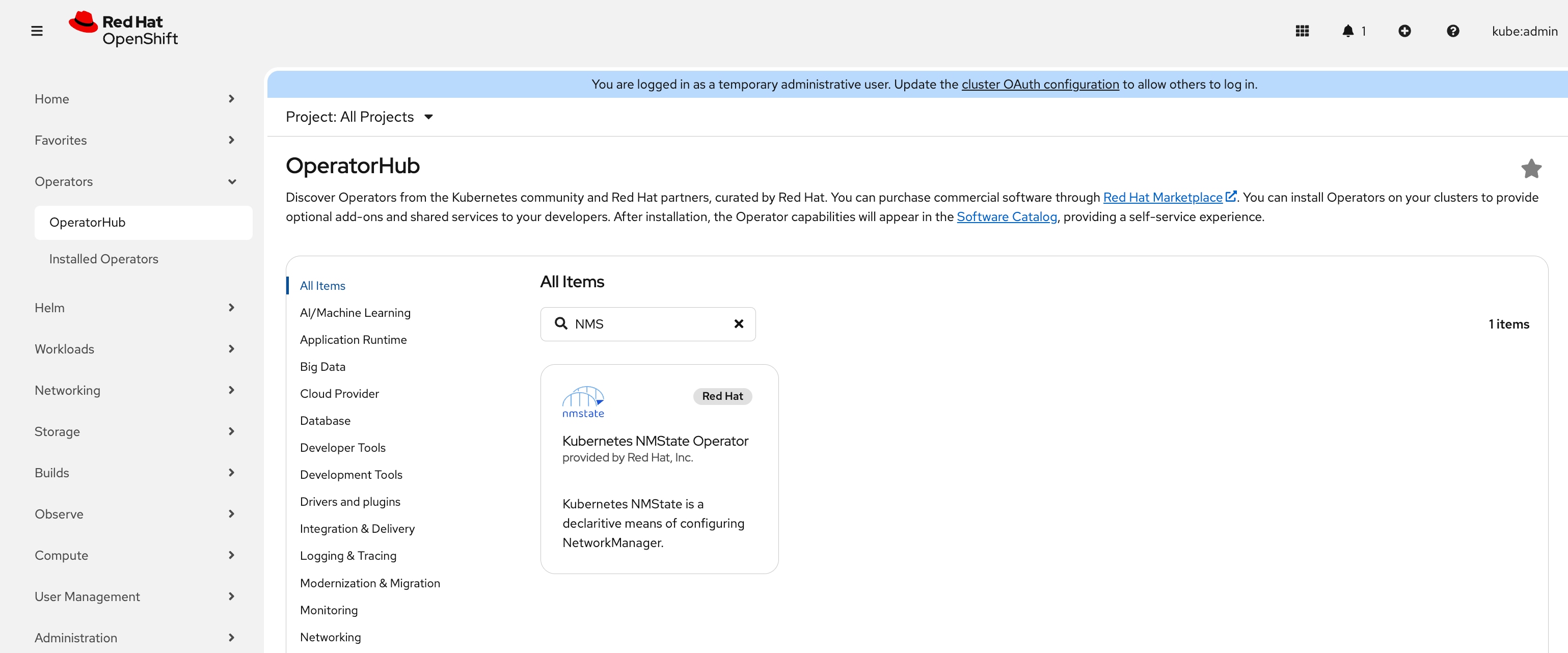The height and width of the screenshot is (653, 1568).
Task: Expand the Networking navigation section in sidebar
Action: click(x=134, y=390)
